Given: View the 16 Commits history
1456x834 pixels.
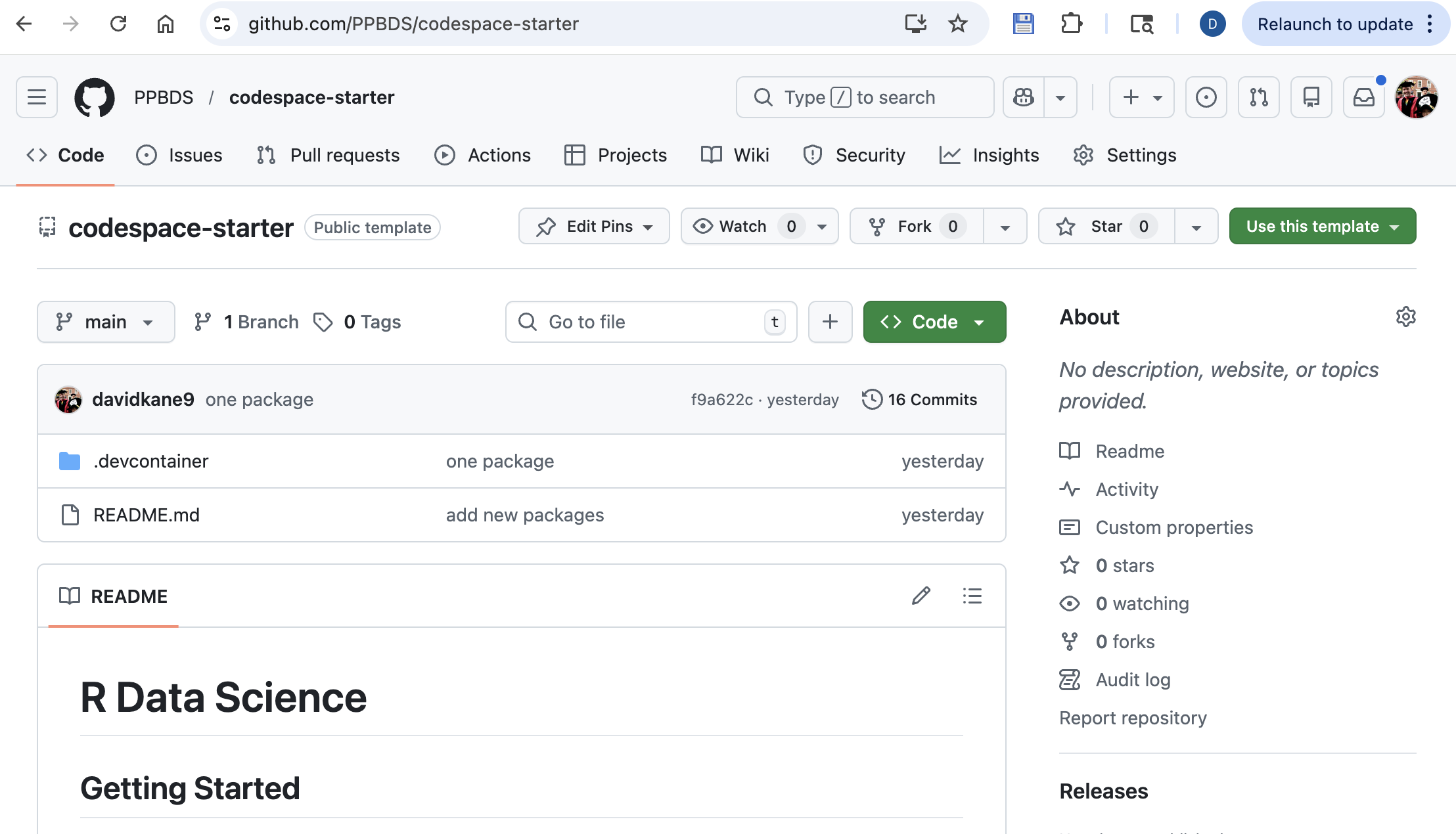Looking at the screenshot, I should point(920,399).
